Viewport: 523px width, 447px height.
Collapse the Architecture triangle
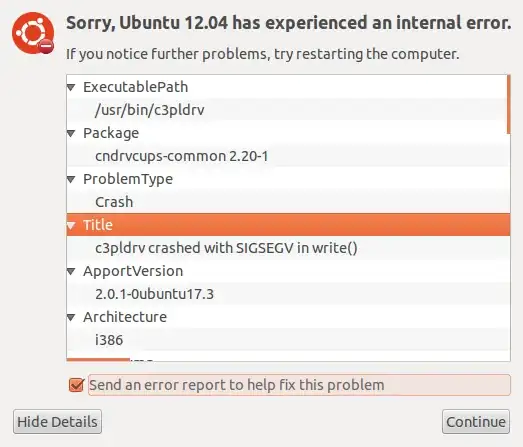(x=71, y=318)
